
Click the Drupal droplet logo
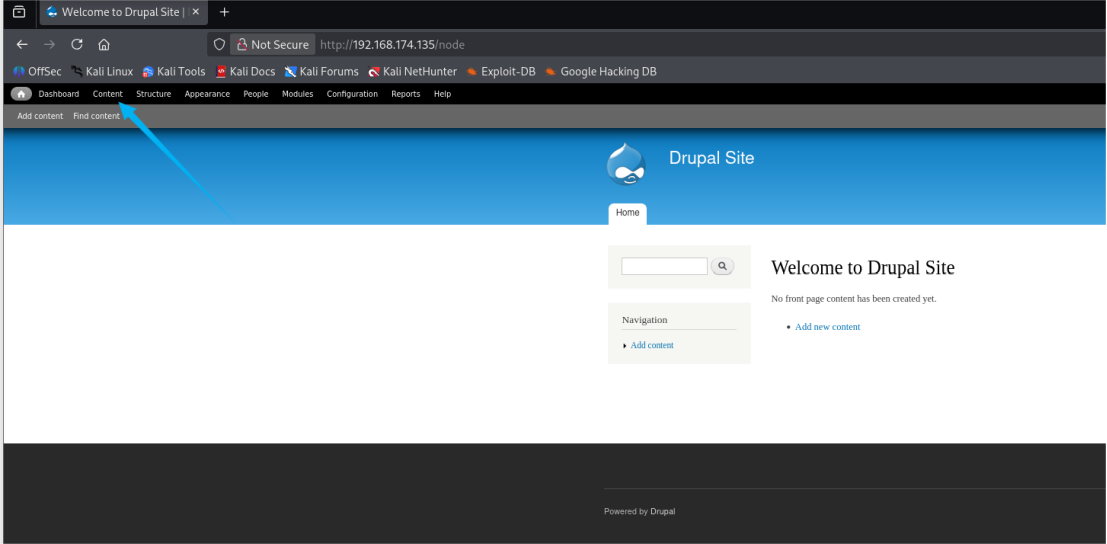pos(626,164)
